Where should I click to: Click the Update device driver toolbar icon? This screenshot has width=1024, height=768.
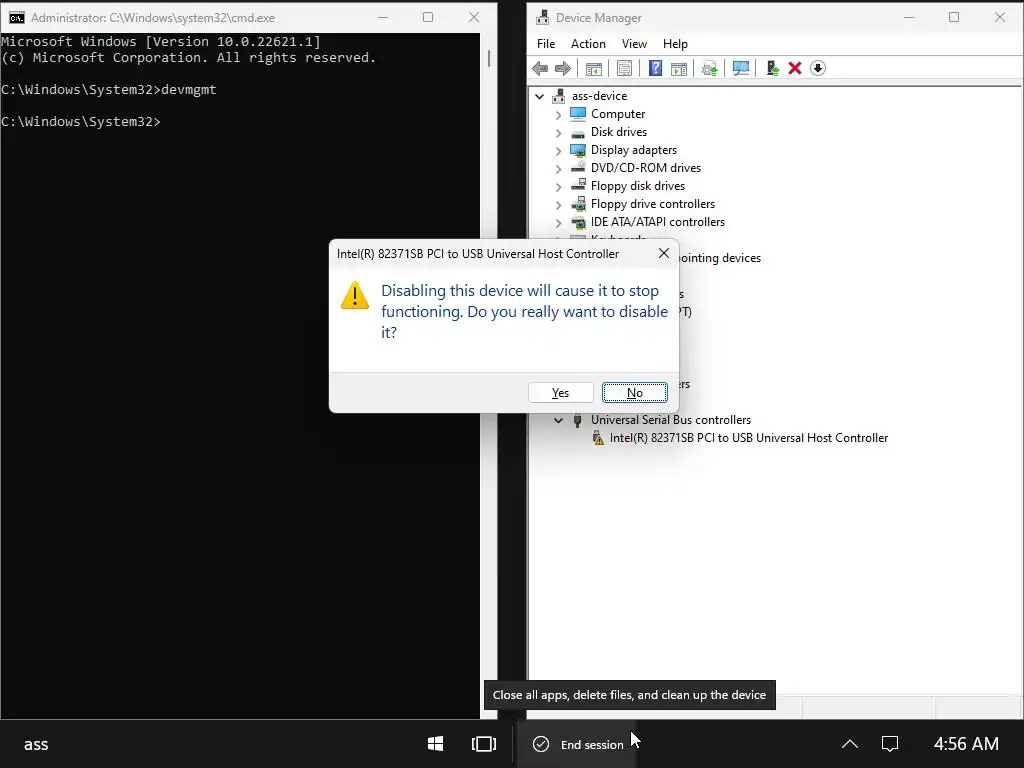tap(709, 68)
